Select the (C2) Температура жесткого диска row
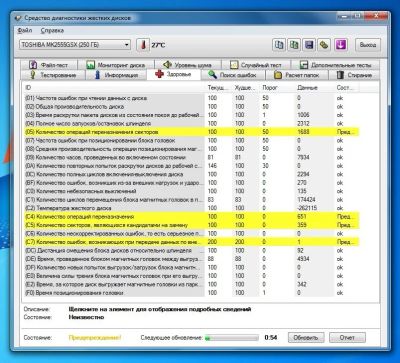The height and width of the screenshot is (363, 400). pyautogui.click(x=192, y=208)
